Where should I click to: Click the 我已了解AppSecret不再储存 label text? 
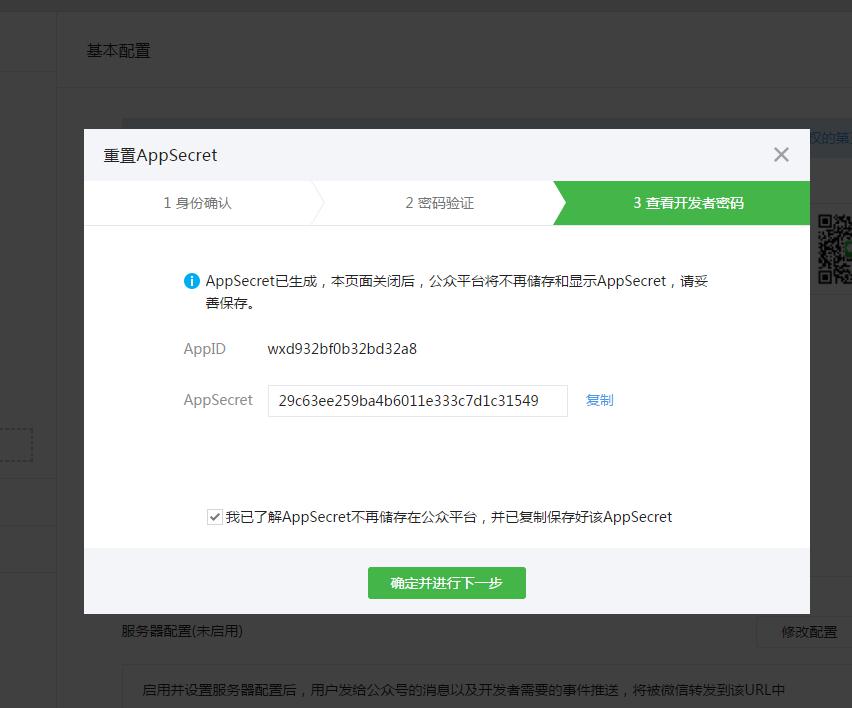[x=448, y=517]
